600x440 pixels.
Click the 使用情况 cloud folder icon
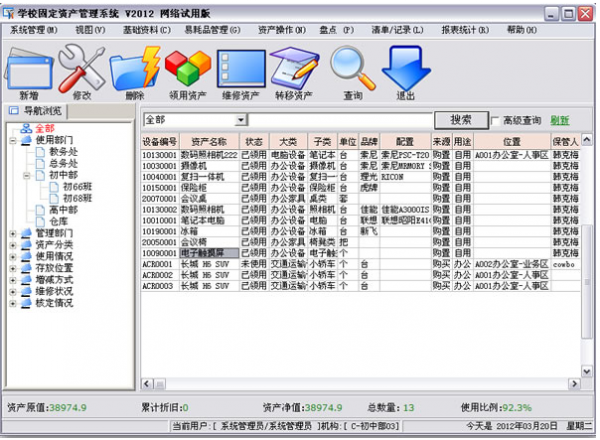26,256
